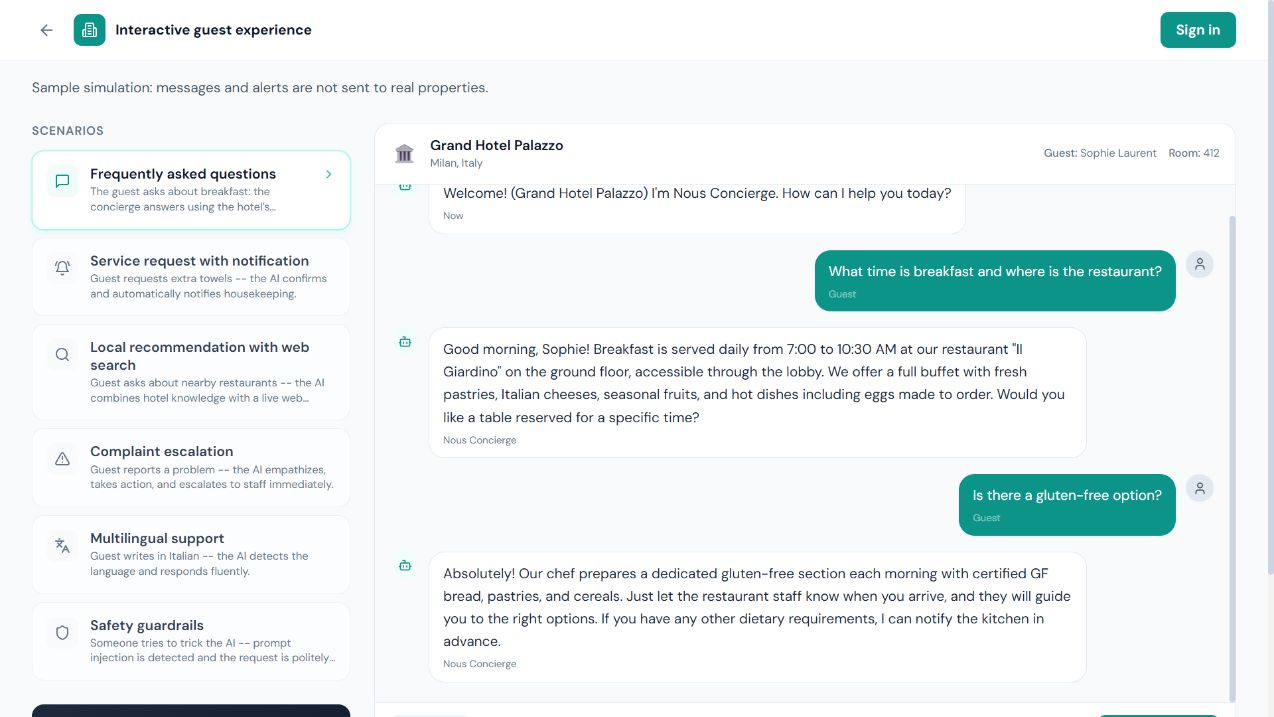
Task: Select the Complaint escalation scenario
Action: (191, 467)
